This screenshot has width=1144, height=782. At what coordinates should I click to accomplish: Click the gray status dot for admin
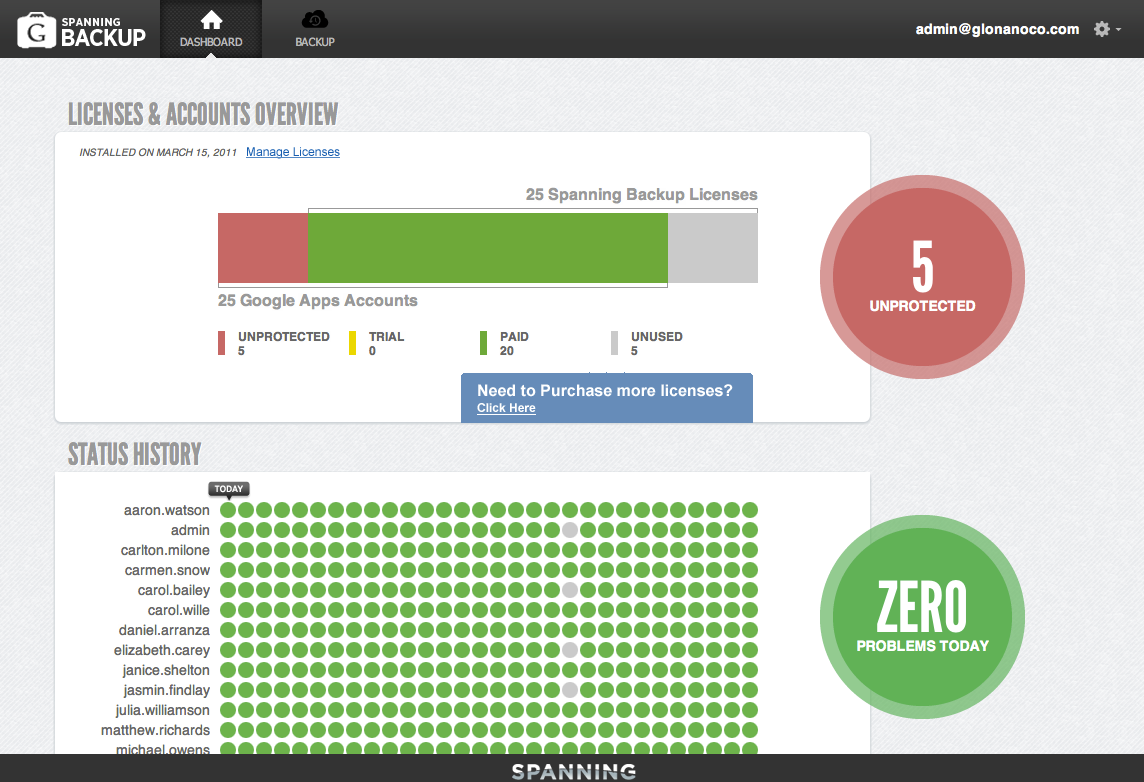[570, 530]
